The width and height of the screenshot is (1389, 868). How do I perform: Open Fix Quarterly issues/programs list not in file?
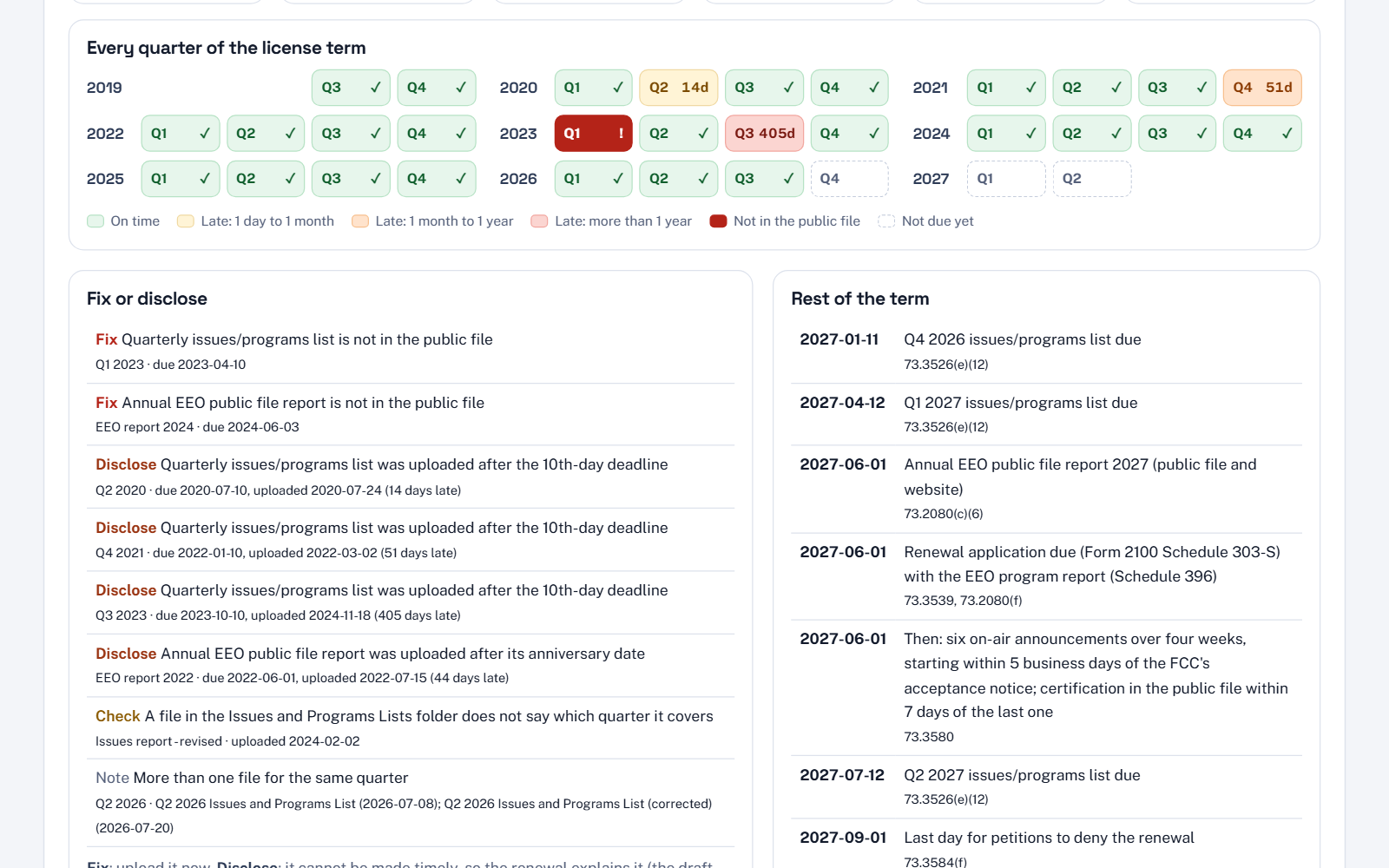411,352
